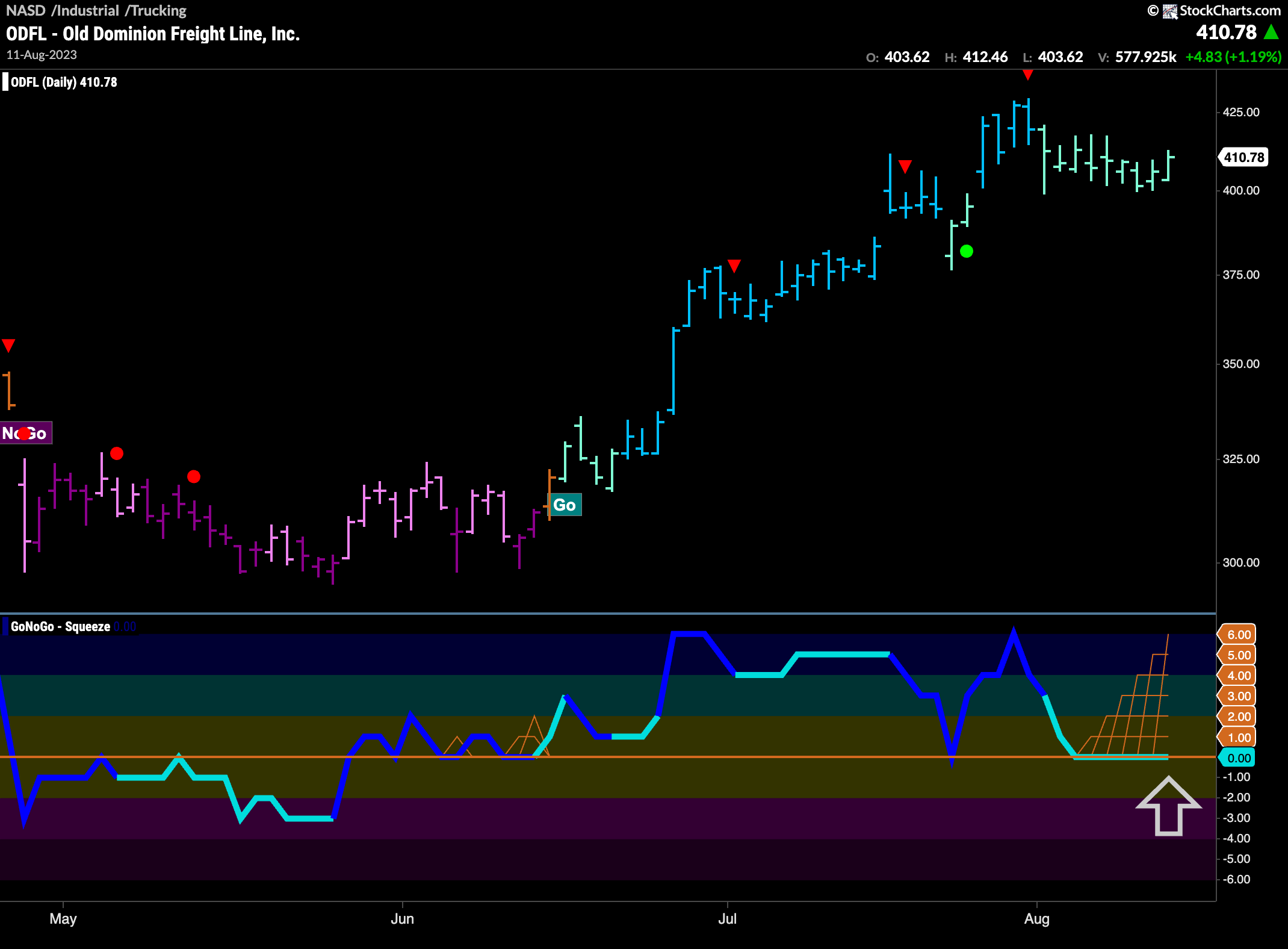Click the Jul label on time axis
The image size is (1288, 949).
coord(728,919)
